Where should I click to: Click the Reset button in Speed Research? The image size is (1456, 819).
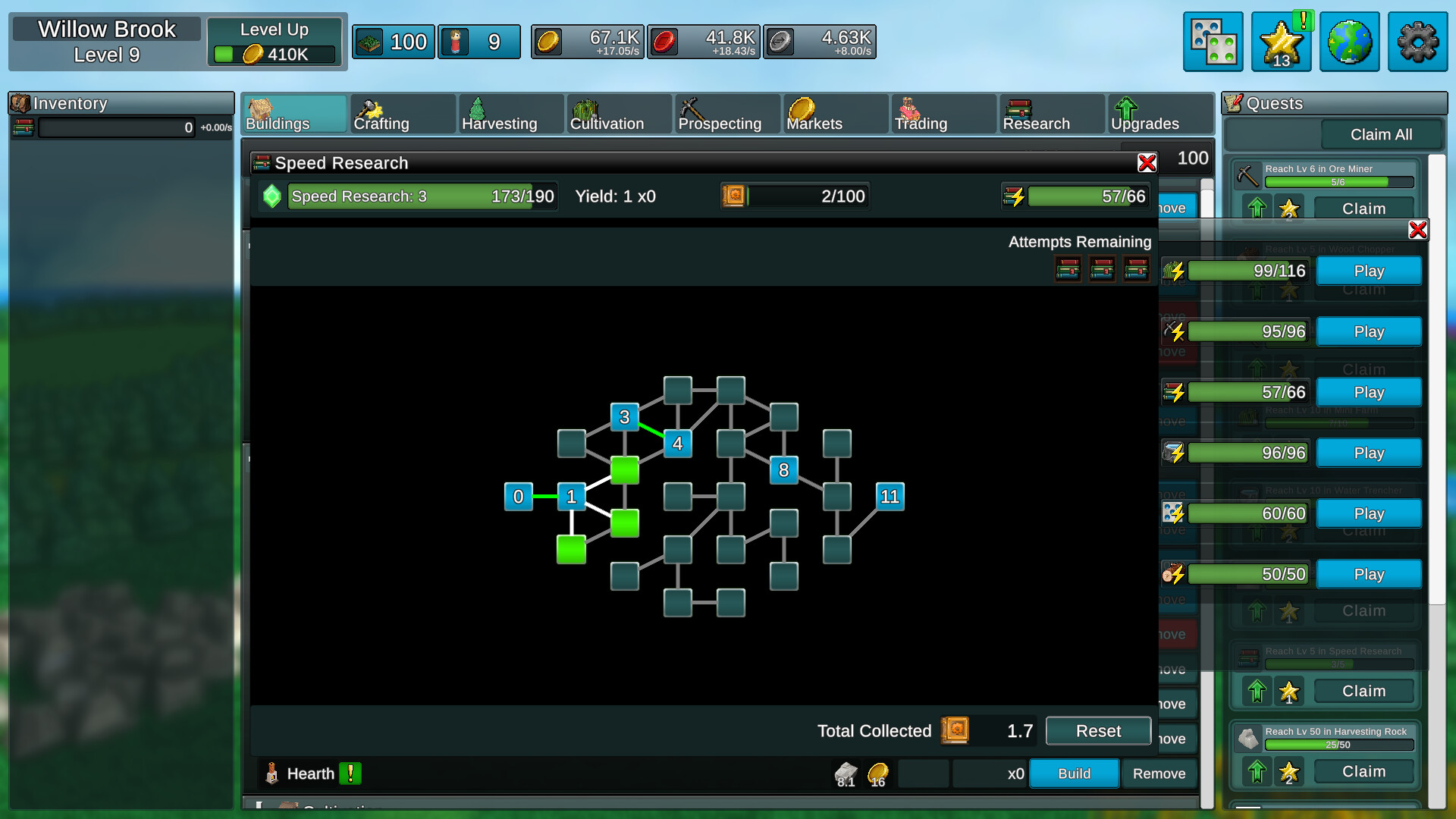1096,730
